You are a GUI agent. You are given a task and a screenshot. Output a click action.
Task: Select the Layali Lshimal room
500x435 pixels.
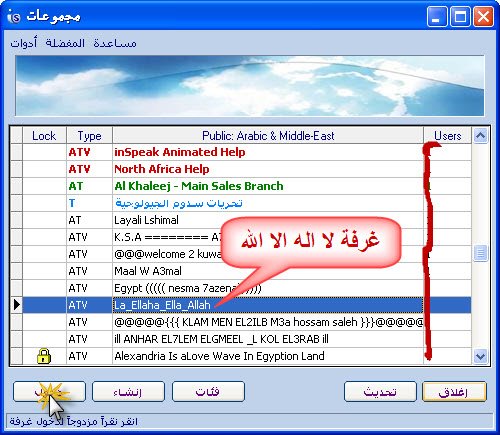268,220
